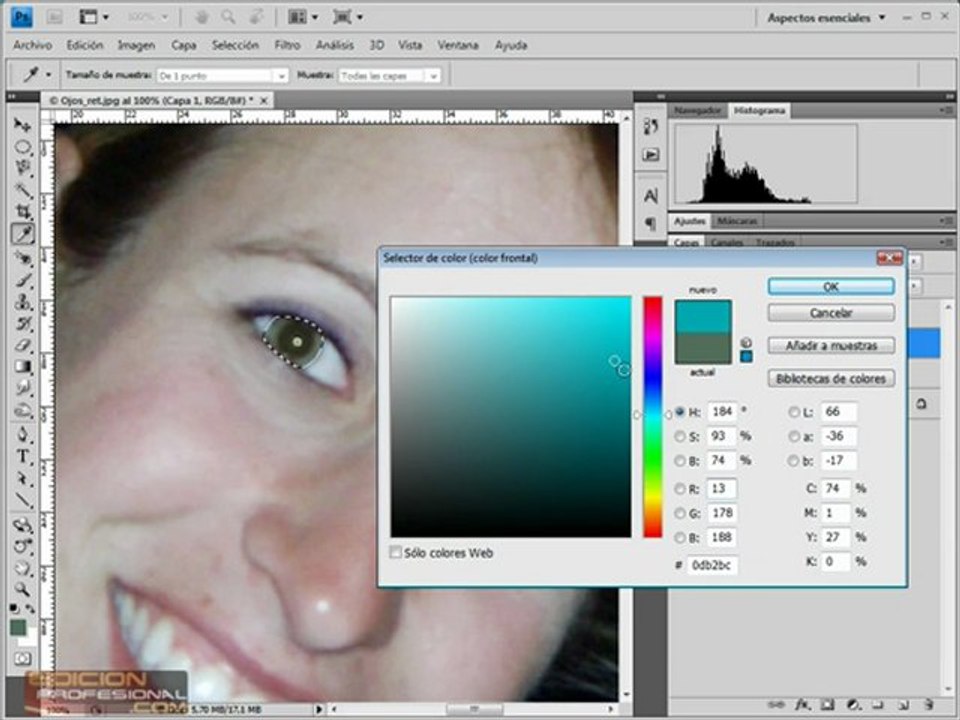The height and width of the screenshot is (720, 960).
Task: Select the Lasso tool
Action: tap(23, 168)
